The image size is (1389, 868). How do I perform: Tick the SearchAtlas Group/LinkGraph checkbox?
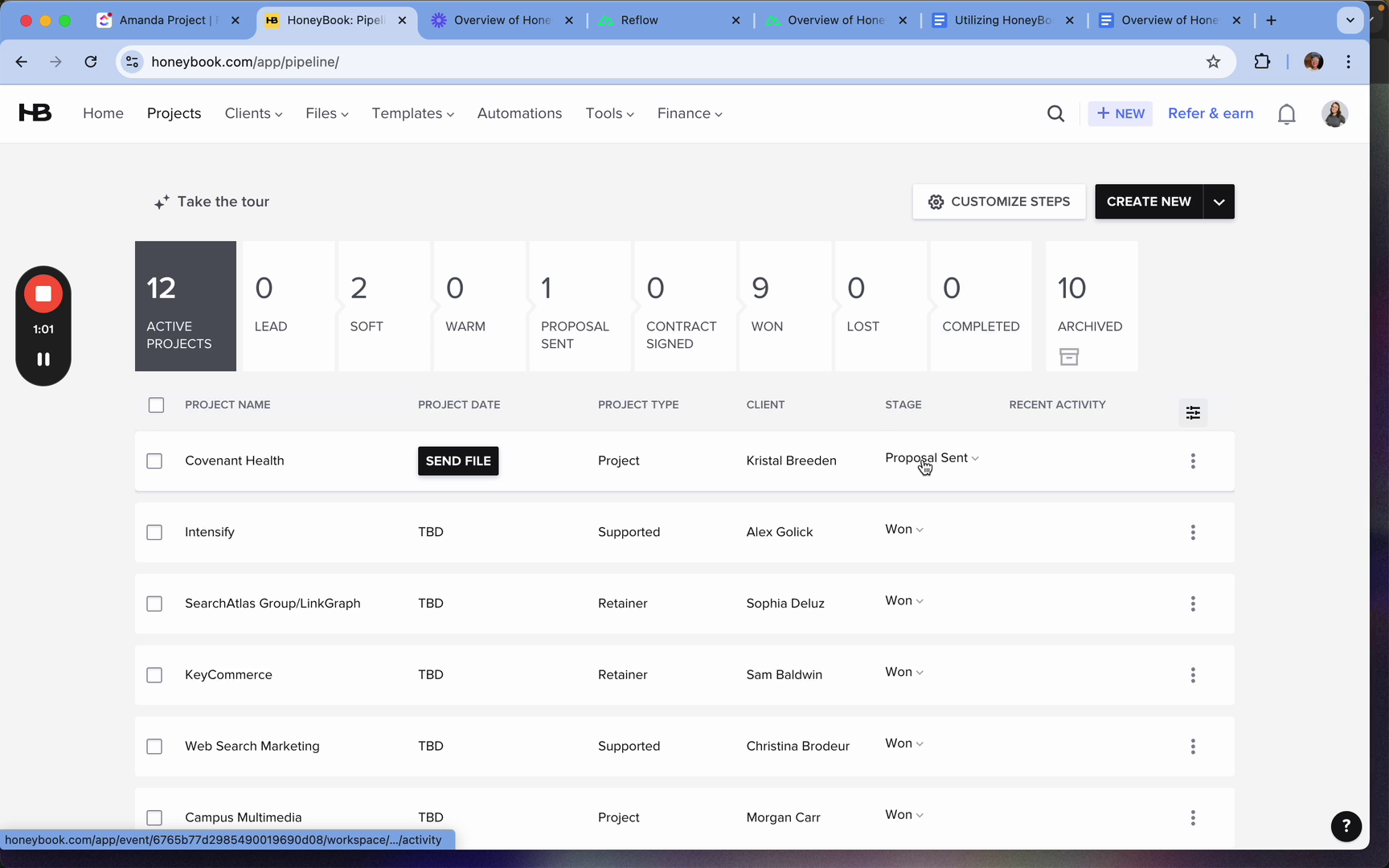(x=154, y=604)
